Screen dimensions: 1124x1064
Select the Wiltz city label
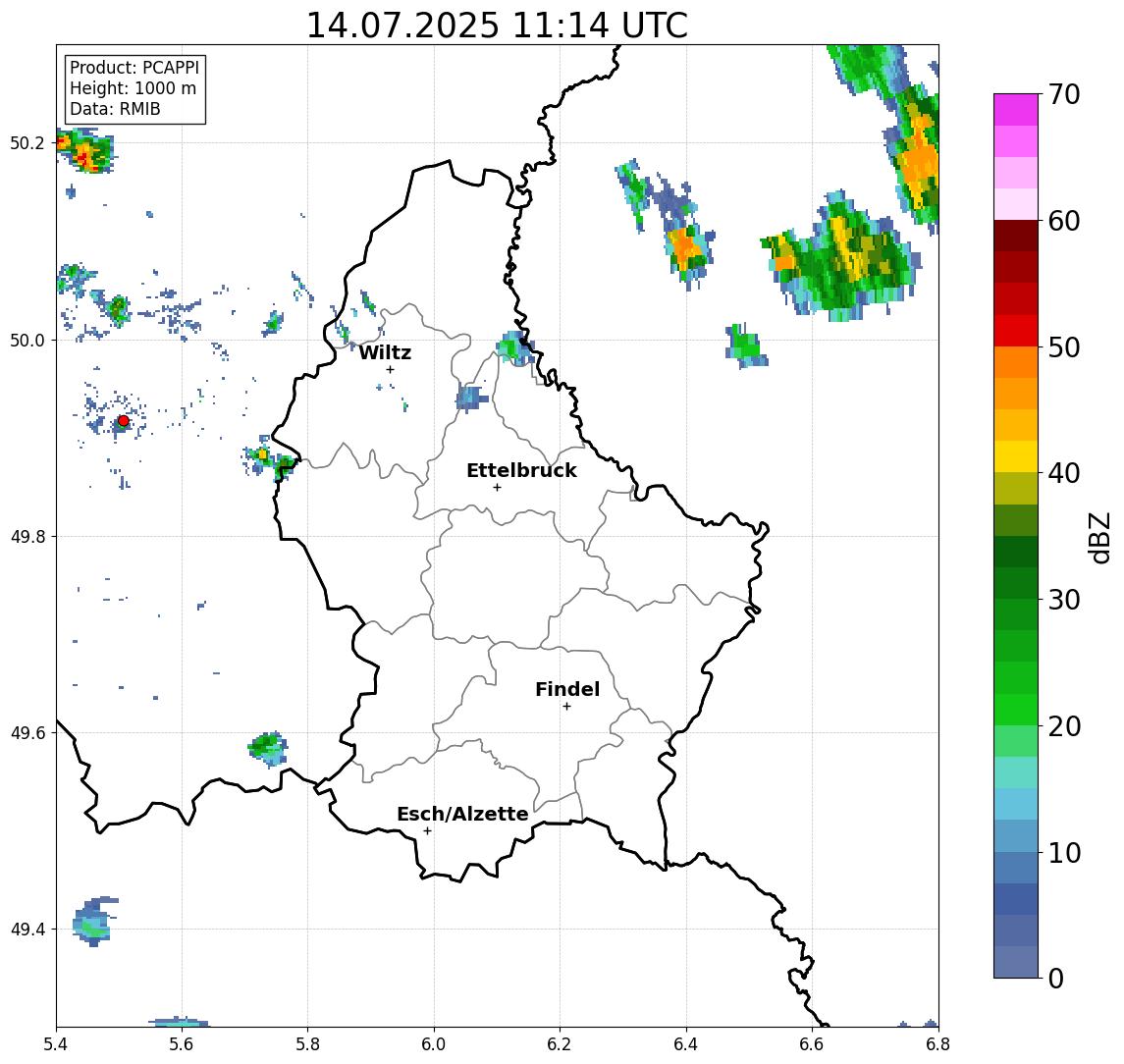(x=385, y=352)
